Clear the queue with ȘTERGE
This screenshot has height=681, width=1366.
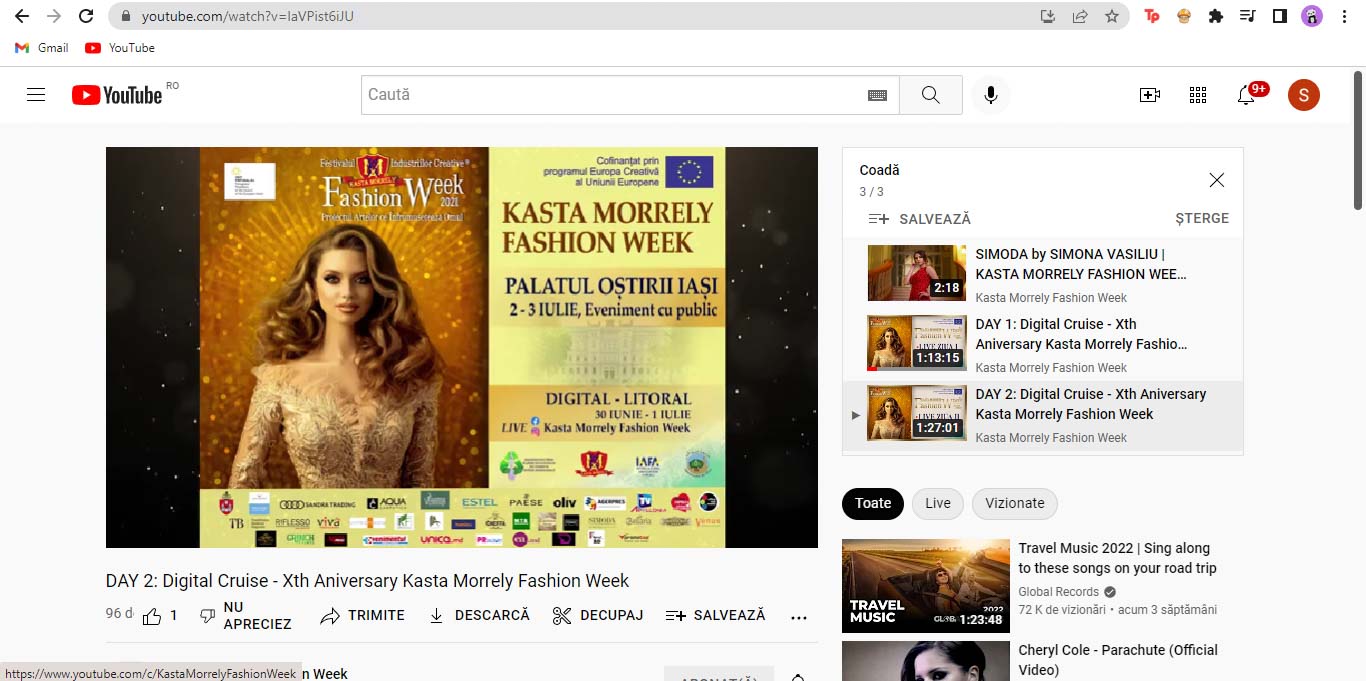[x=1202, y=219]
